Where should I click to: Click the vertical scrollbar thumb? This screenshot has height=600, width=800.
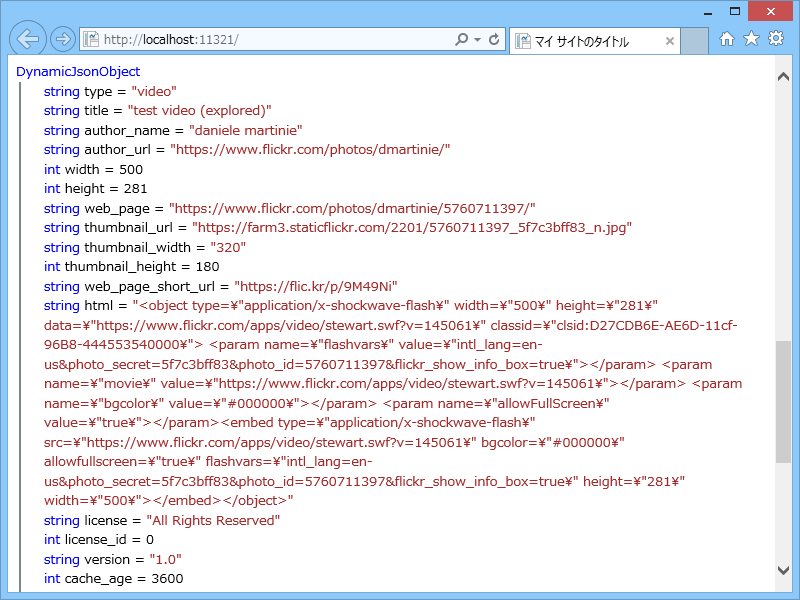[783, 402]
